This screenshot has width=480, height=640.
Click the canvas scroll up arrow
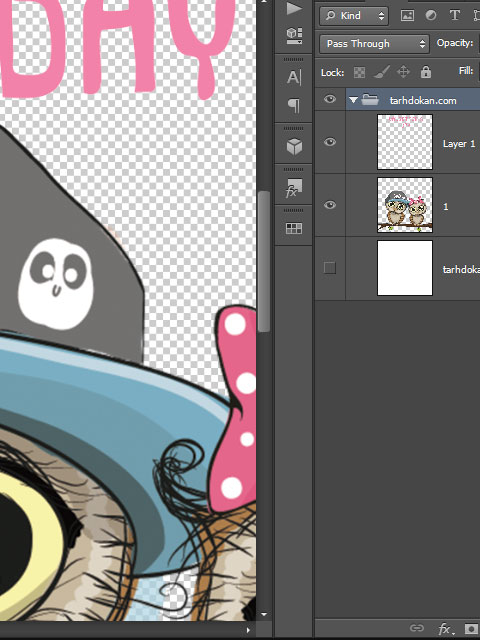pyautogui.click(x=264, y=2)
